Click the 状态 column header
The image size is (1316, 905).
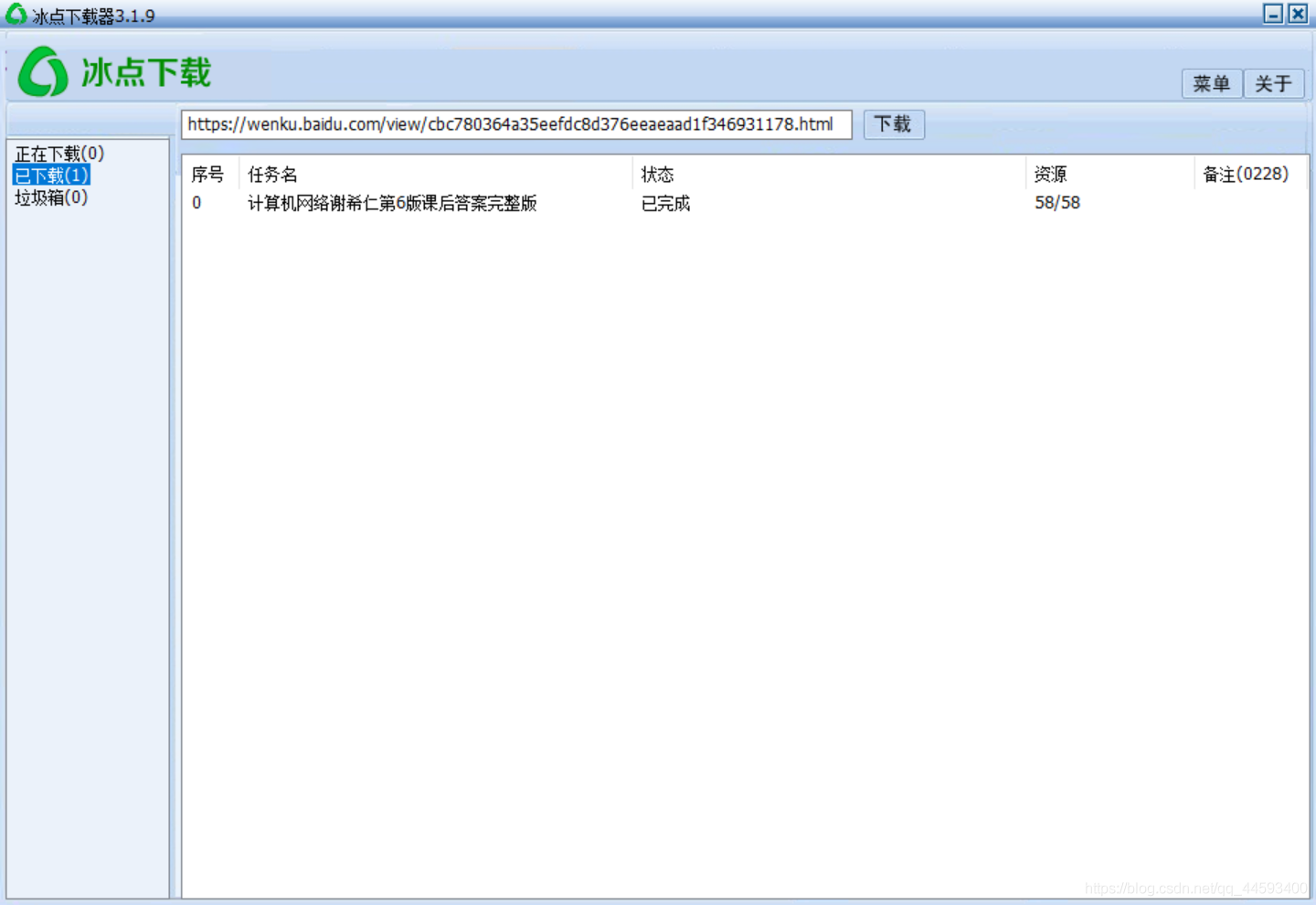[657, 174]
